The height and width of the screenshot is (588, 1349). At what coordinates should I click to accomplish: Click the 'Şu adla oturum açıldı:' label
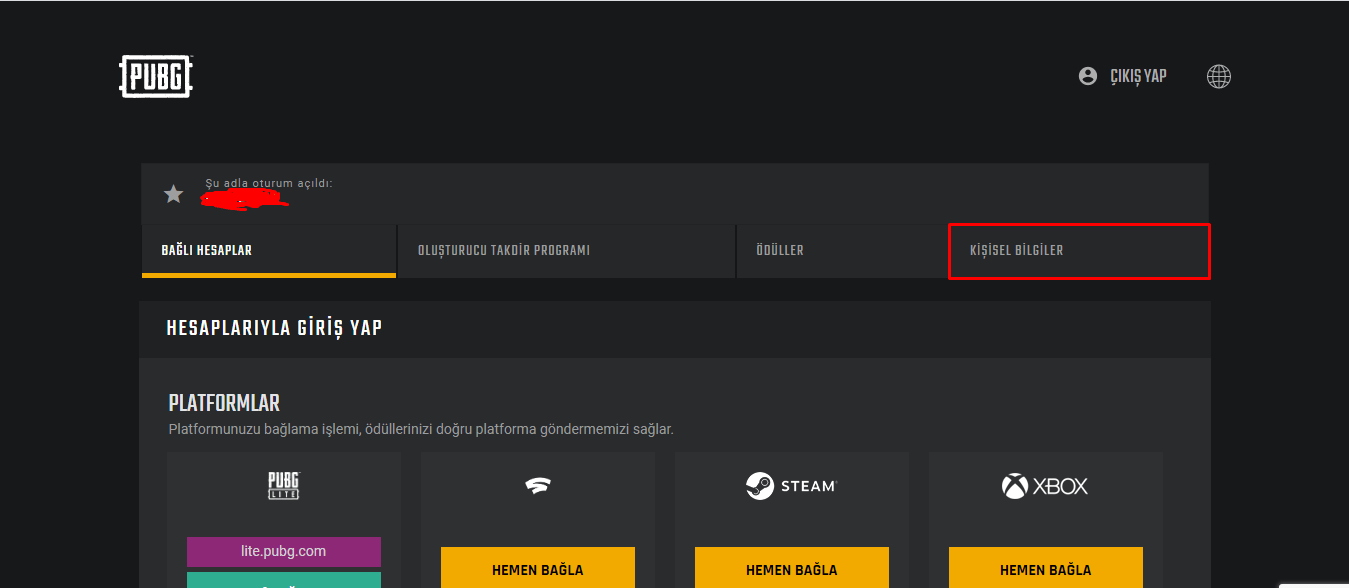click(x=268, y=183)
